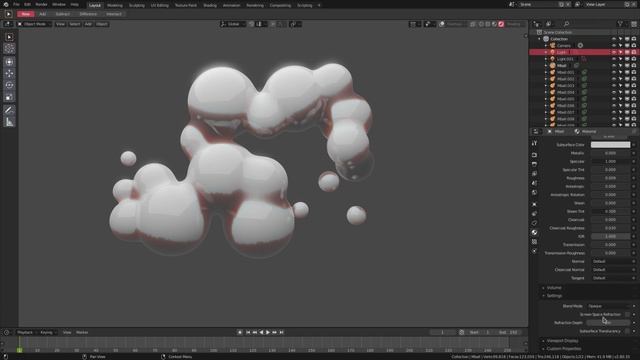The width and height of the screenshot is (640, 360).
Task: Jump to timeline end button
Action: [x=282, y=332]
